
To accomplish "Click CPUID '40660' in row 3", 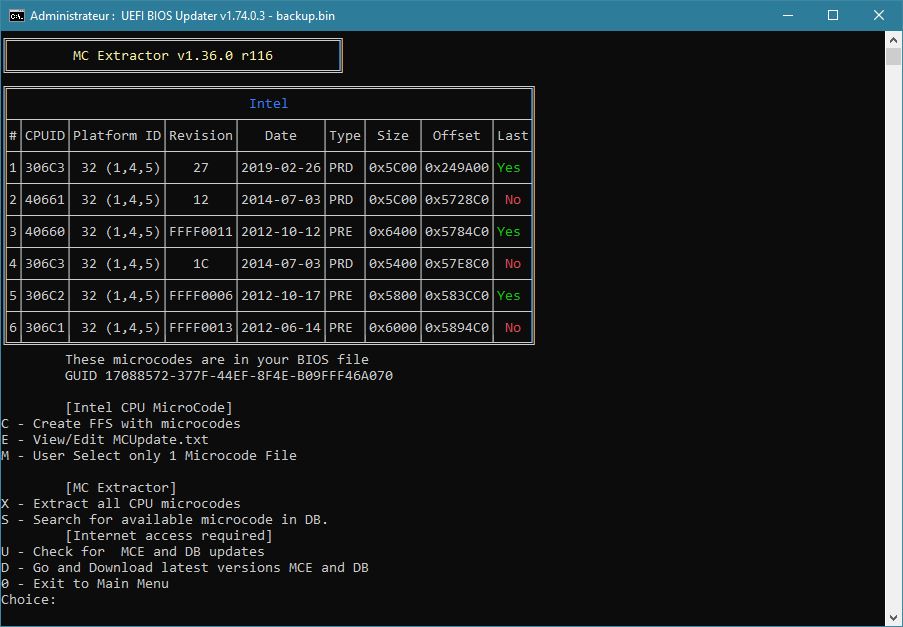I will pyautogui.click(x=45, y=231).
